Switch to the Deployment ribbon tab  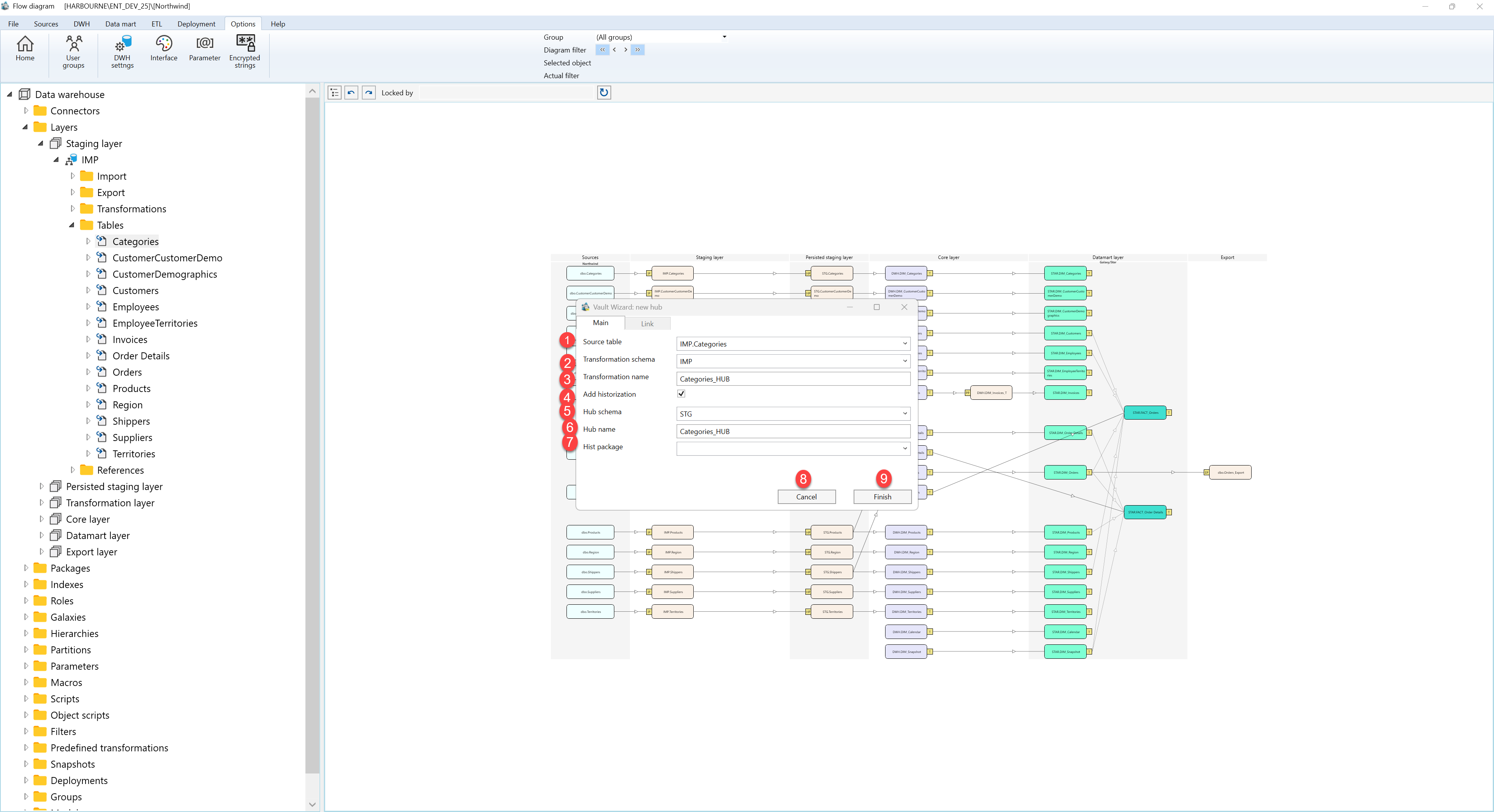196,24
